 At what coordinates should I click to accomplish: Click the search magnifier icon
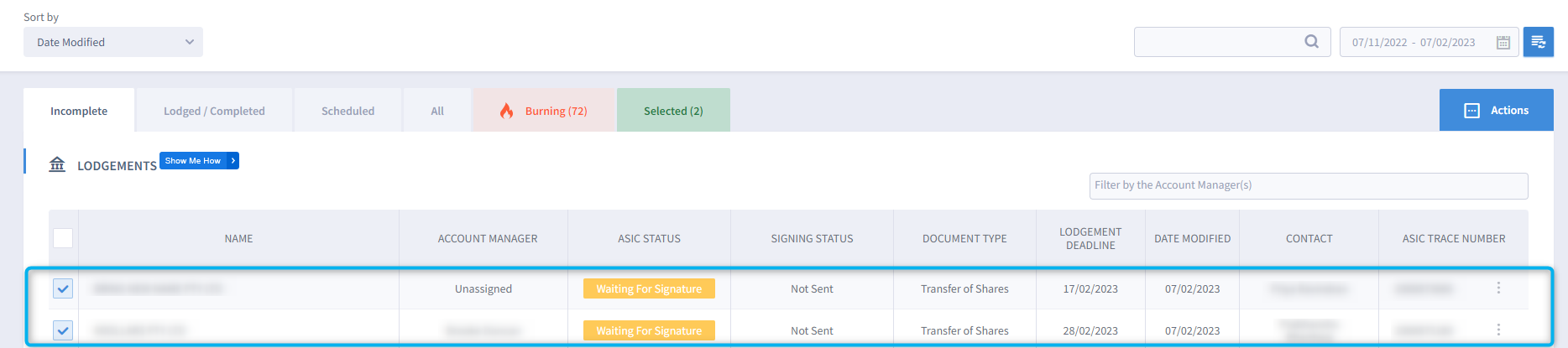[x=1311, y=42]
